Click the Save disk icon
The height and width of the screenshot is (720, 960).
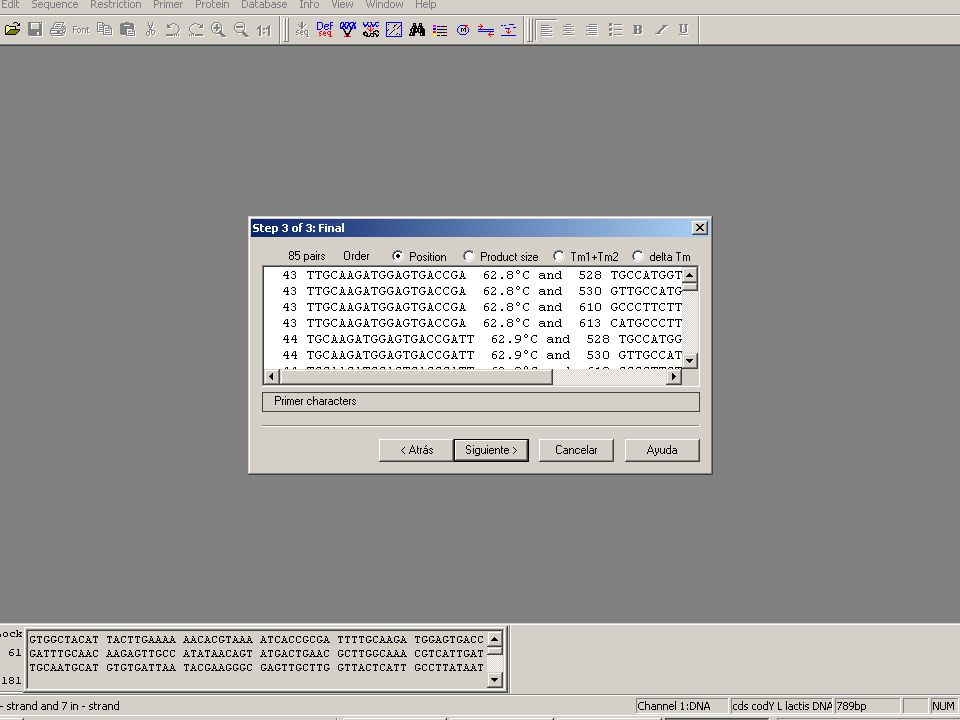click(35, 29)
